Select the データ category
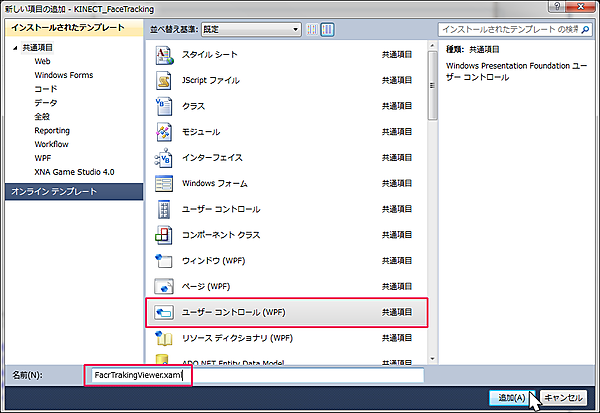This screenshot has width=600, height=413. click(x=46, y=103)
